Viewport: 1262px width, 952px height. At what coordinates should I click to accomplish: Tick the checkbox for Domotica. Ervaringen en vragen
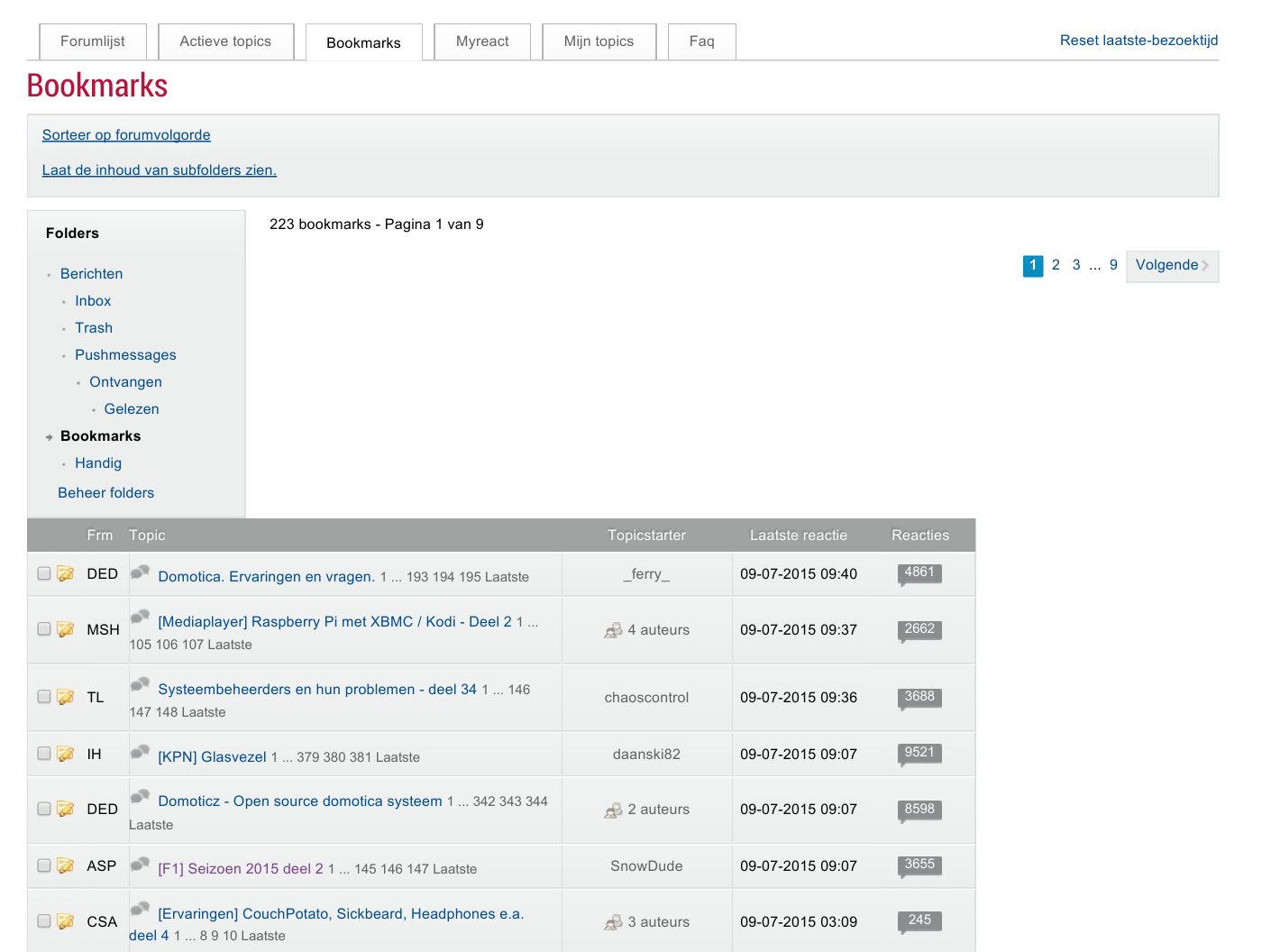pyautogui.click(x=44, y=573)
